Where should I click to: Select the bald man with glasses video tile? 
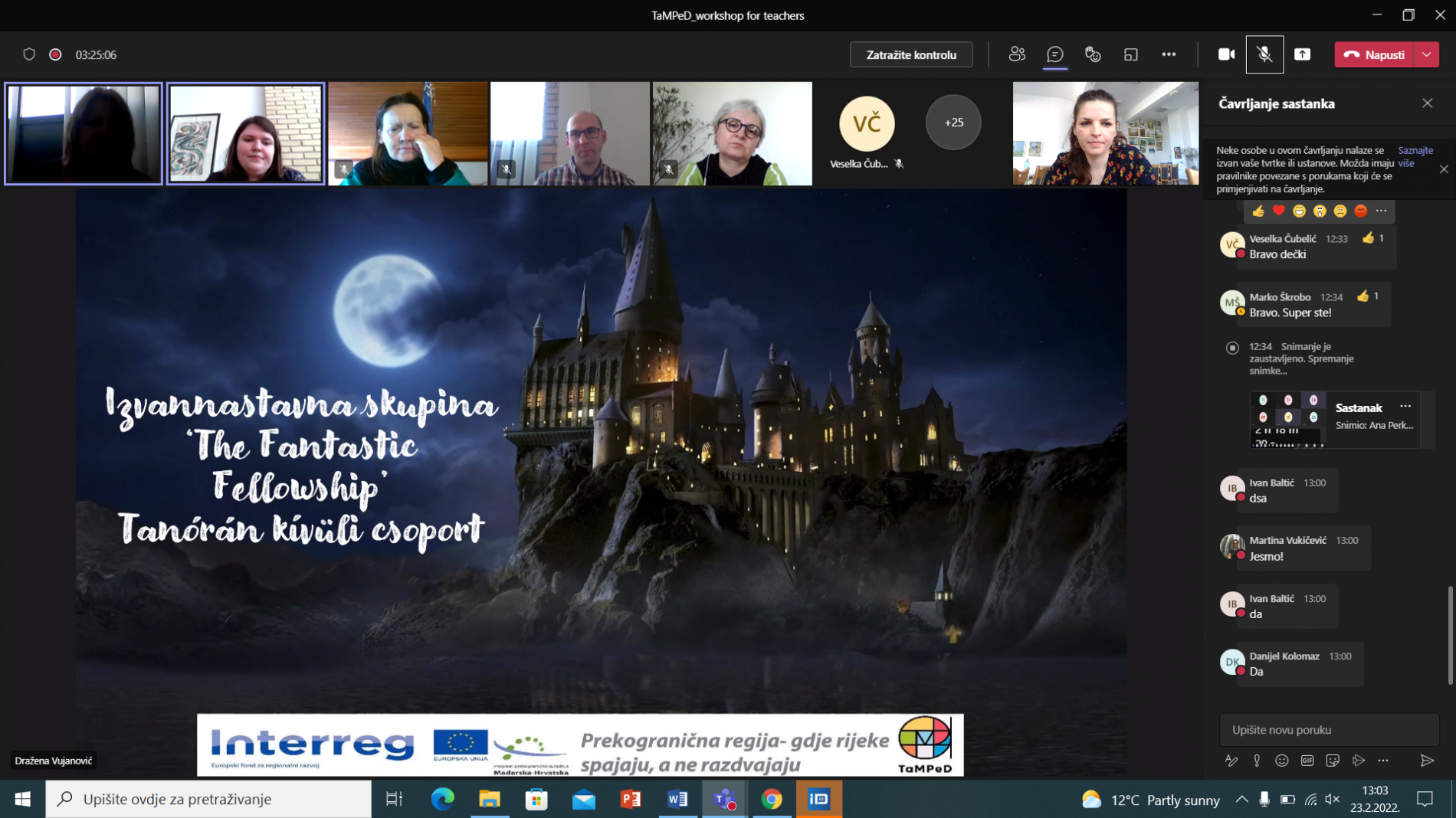point(569,134)
